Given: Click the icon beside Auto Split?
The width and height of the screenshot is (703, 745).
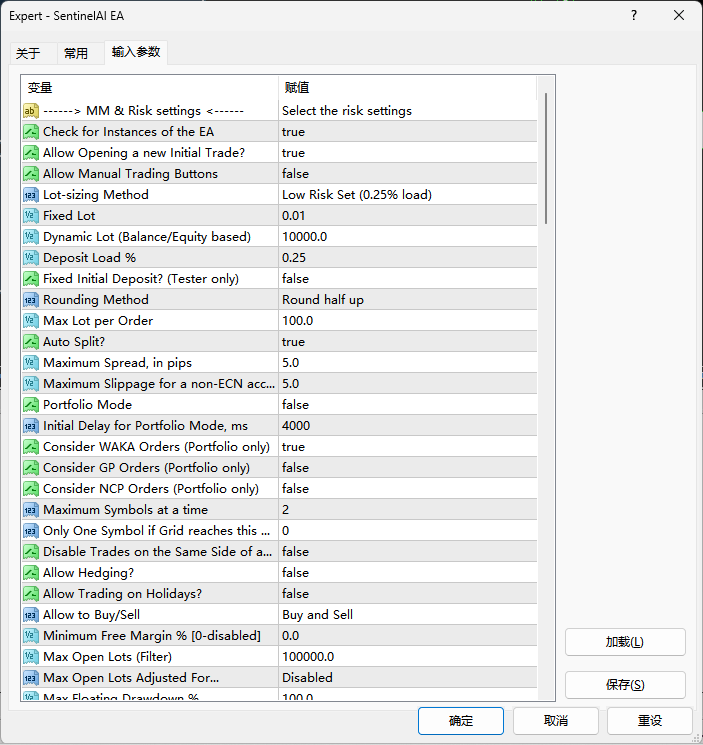Looking at the screenshot, I should (31, 342).
